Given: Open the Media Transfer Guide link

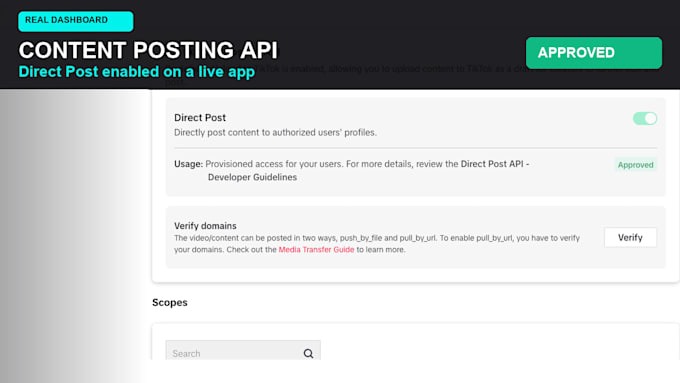Looking at the screenshot, I should 316,249.
